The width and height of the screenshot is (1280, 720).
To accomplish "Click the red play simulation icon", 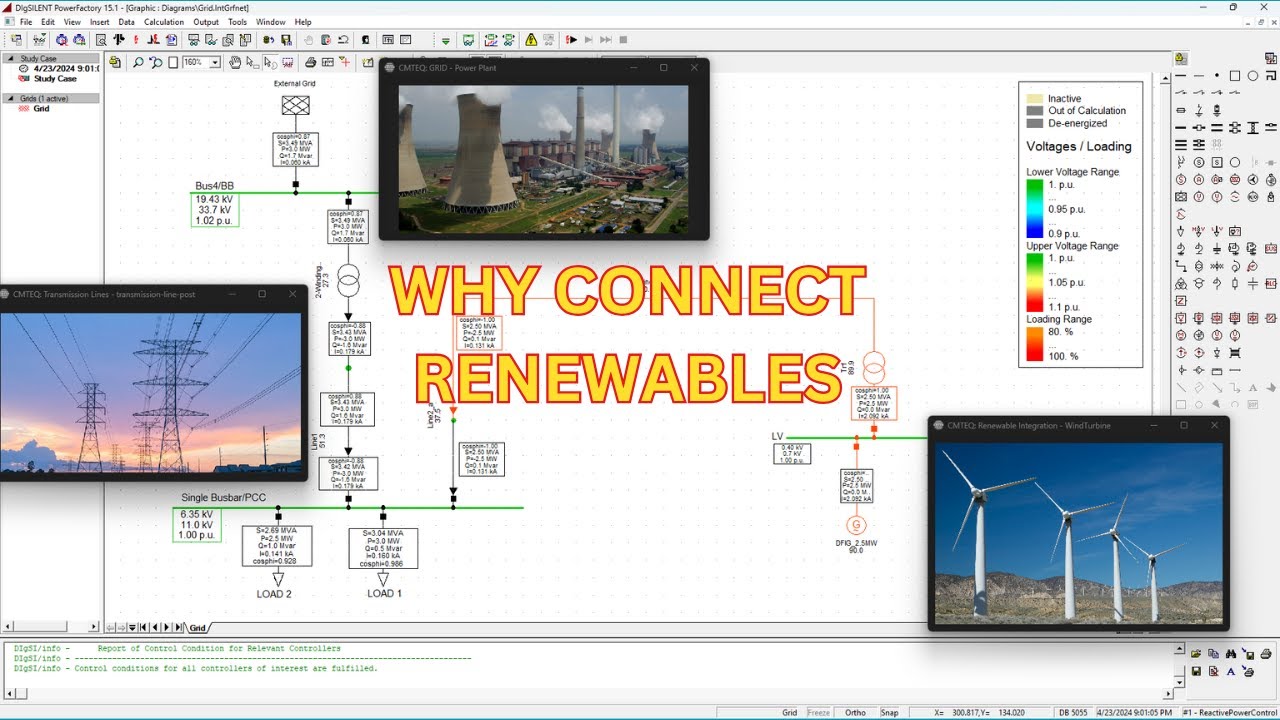I will 571,39.
